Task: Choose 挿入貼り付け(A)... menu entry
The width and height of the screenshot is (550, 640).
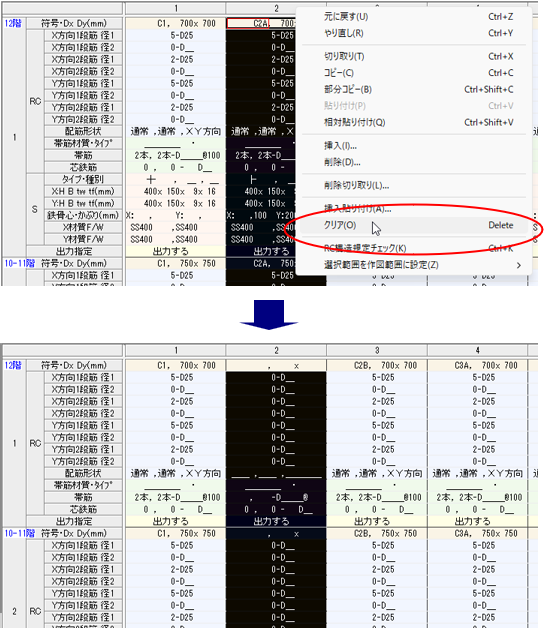Action: (x=414, y=209)
